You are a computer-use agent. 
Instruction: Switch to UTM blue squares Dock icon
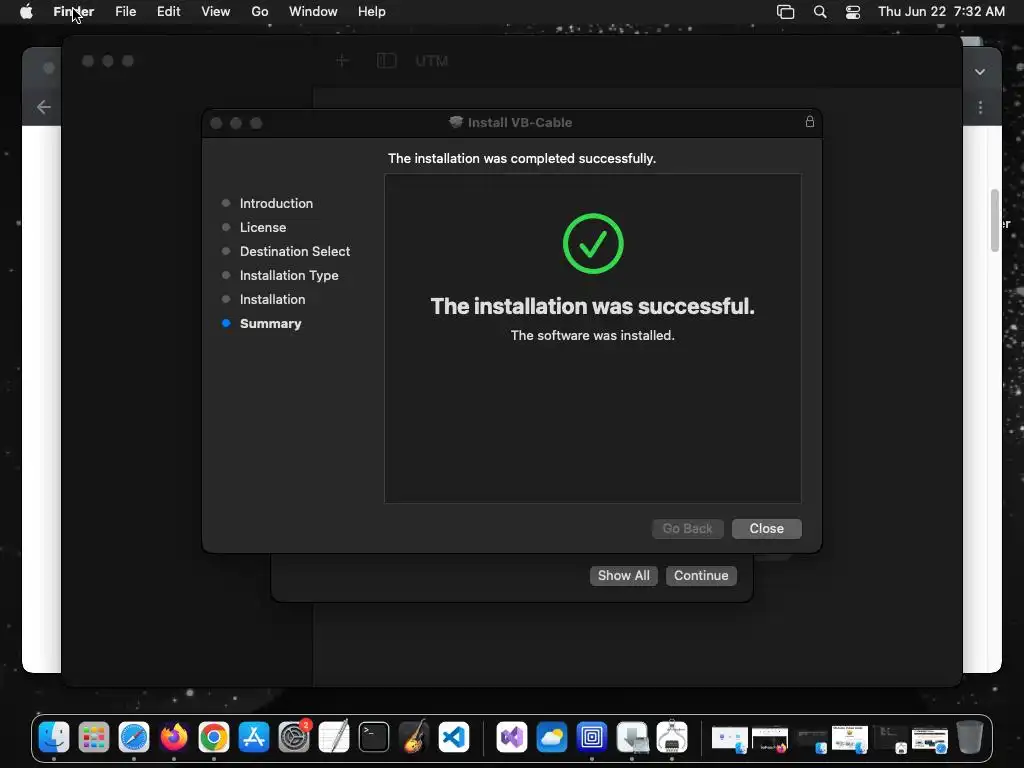592,737
